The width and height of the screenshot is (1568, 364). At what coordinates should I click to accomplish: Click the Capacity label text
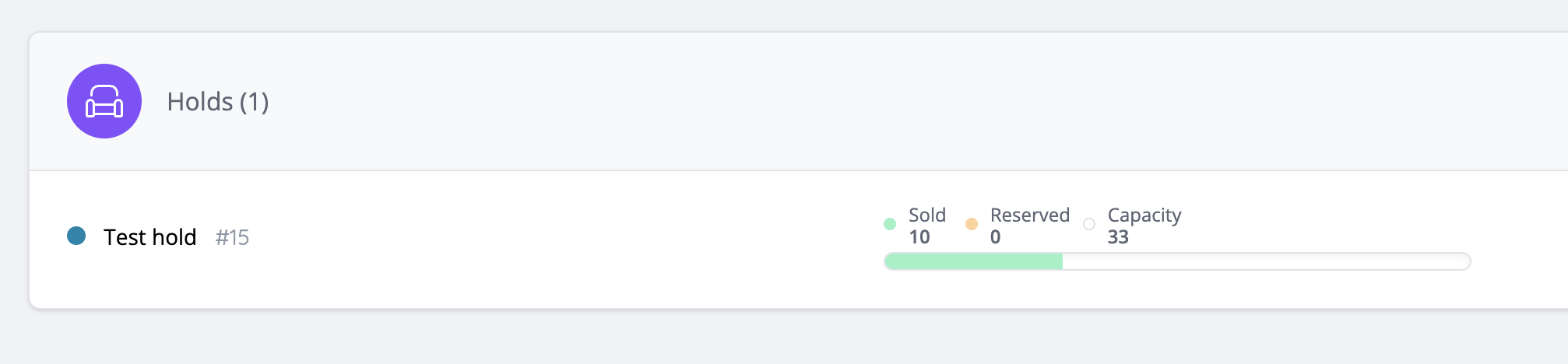[x=1144, y=215]
